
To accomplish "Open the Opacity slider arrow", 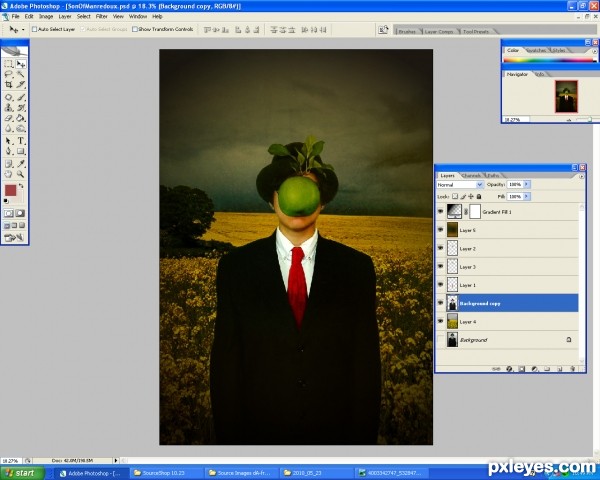I will point(527,184).
